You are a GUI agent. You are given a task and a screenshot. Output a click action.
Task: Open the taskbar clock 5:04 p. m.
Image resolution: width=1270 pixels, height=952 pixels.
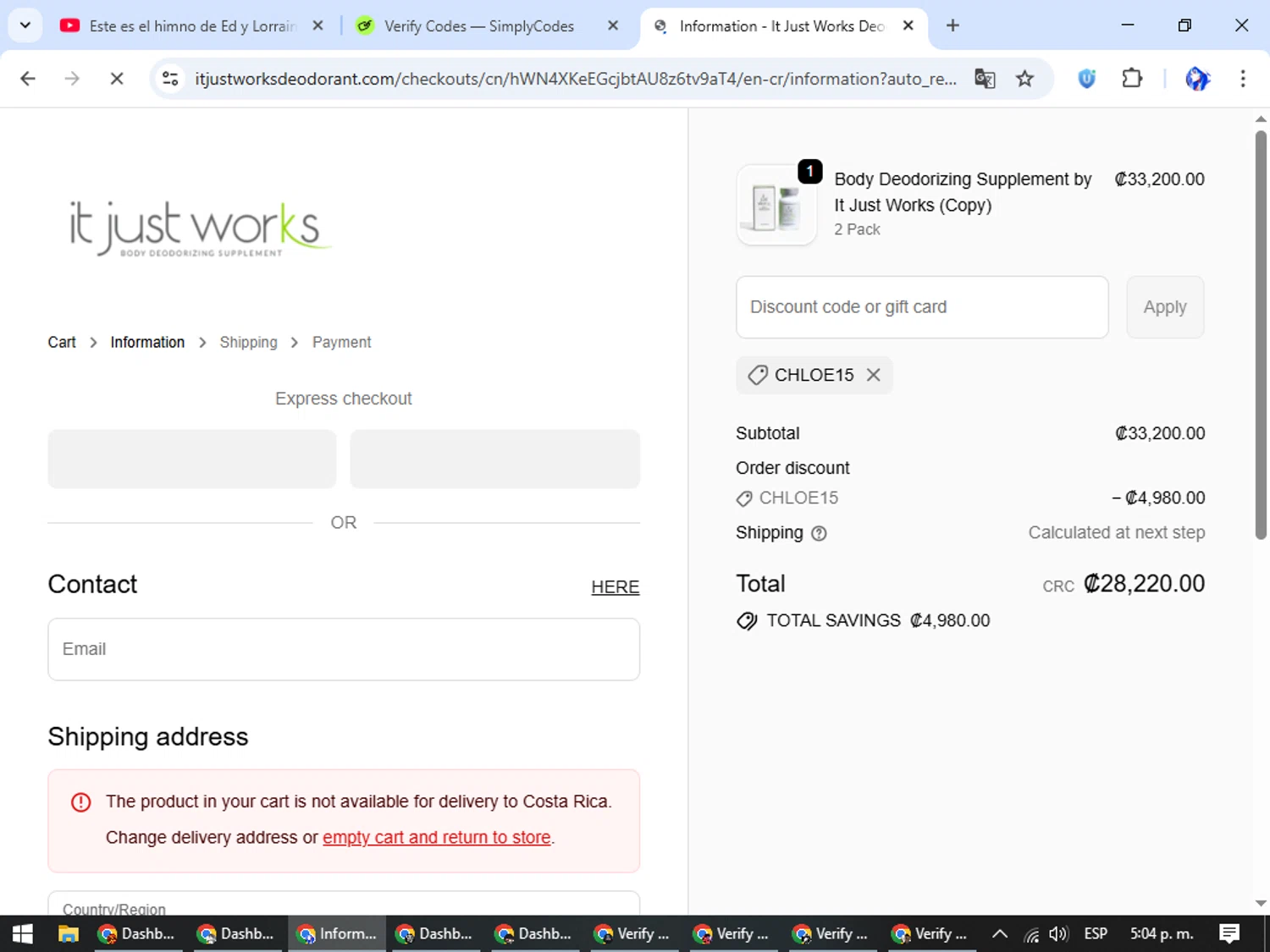(x=1162, y=933)
